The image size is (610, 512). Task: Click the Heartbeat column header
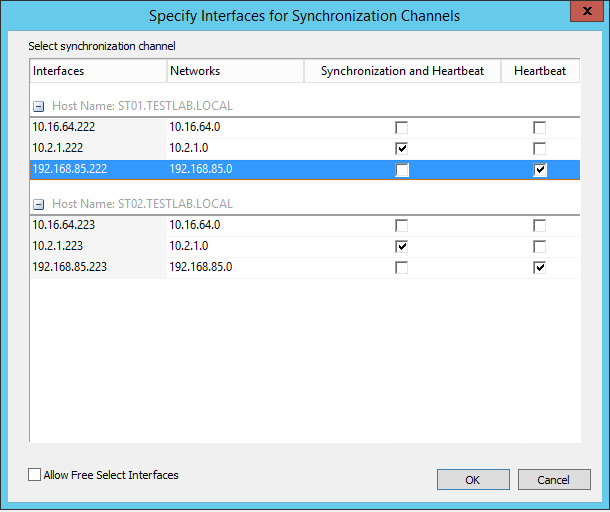point(540,71)
